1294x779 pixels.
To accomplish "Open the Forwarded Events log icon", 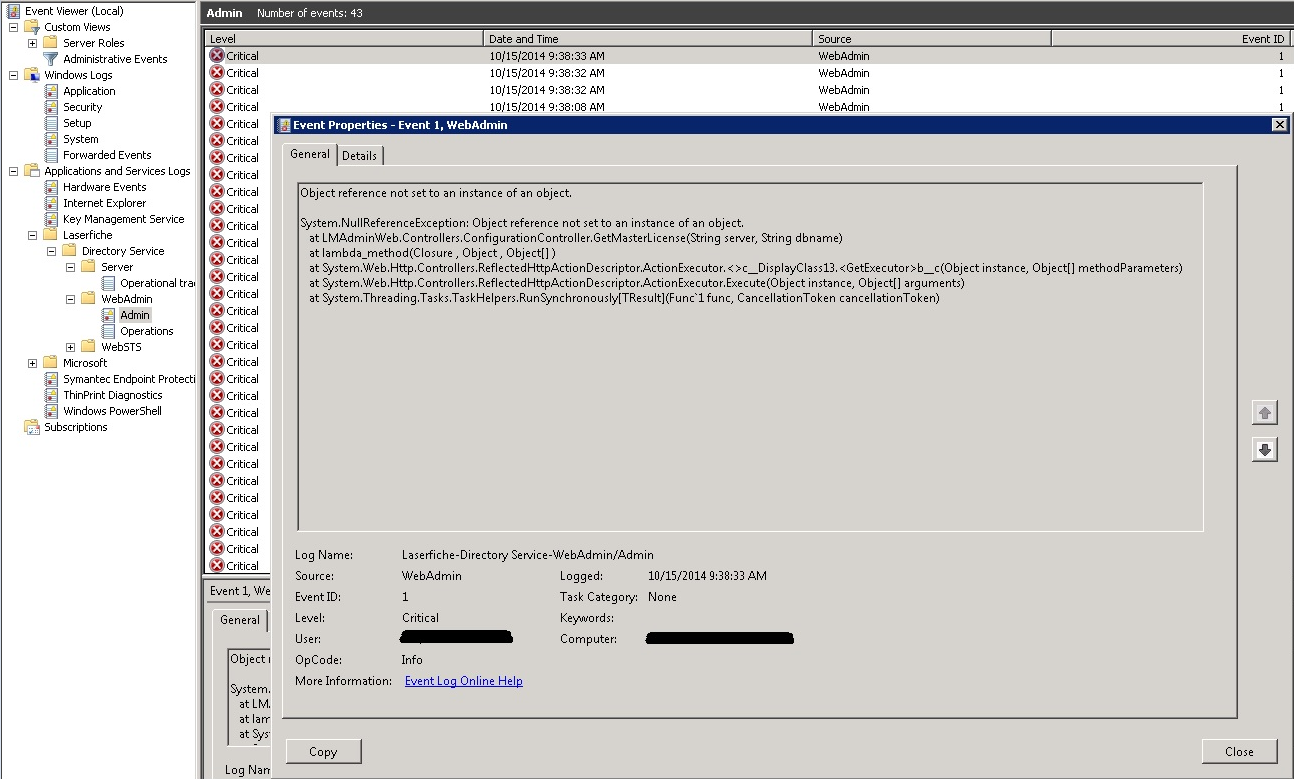I will [x=51, y=155].
